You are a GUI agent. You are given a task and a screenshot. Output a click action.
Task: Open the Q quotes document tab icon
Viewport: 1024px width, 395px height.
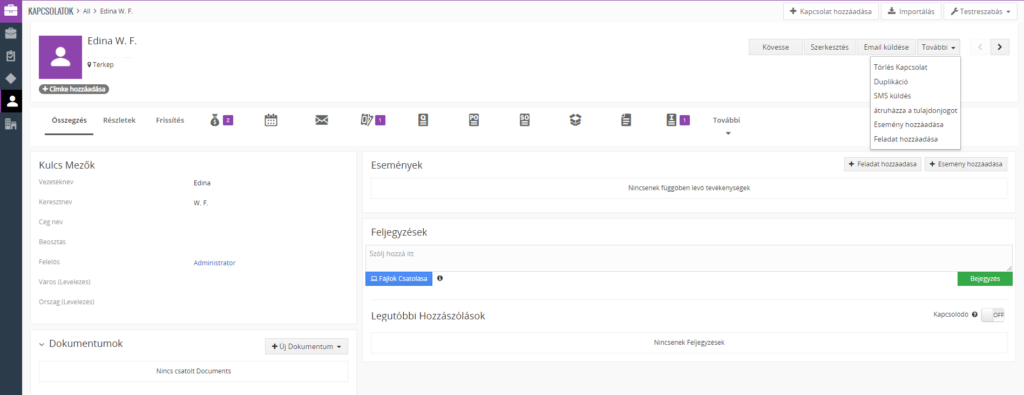423,120
